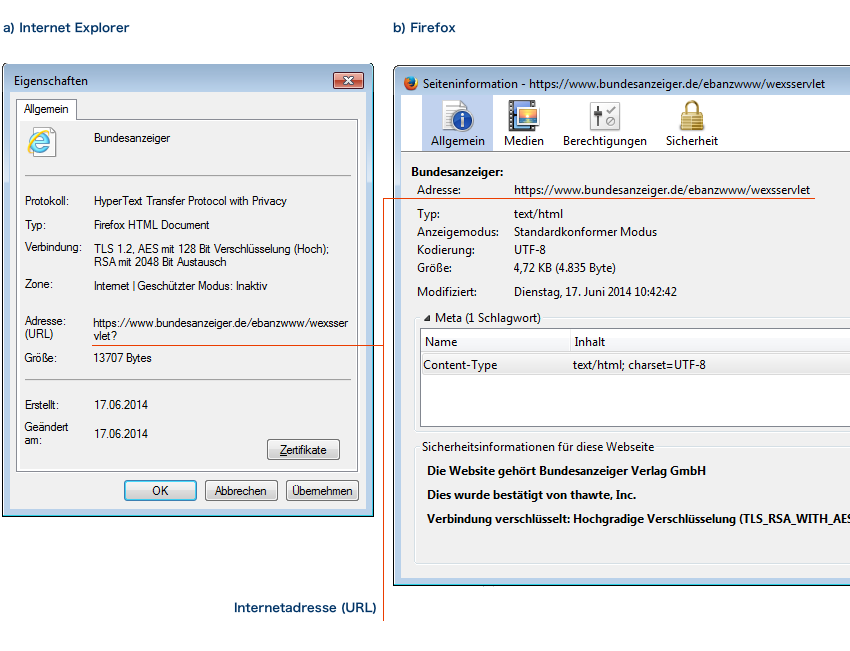Click the 'Firefox HTML Document' type value

coord(151,225)
